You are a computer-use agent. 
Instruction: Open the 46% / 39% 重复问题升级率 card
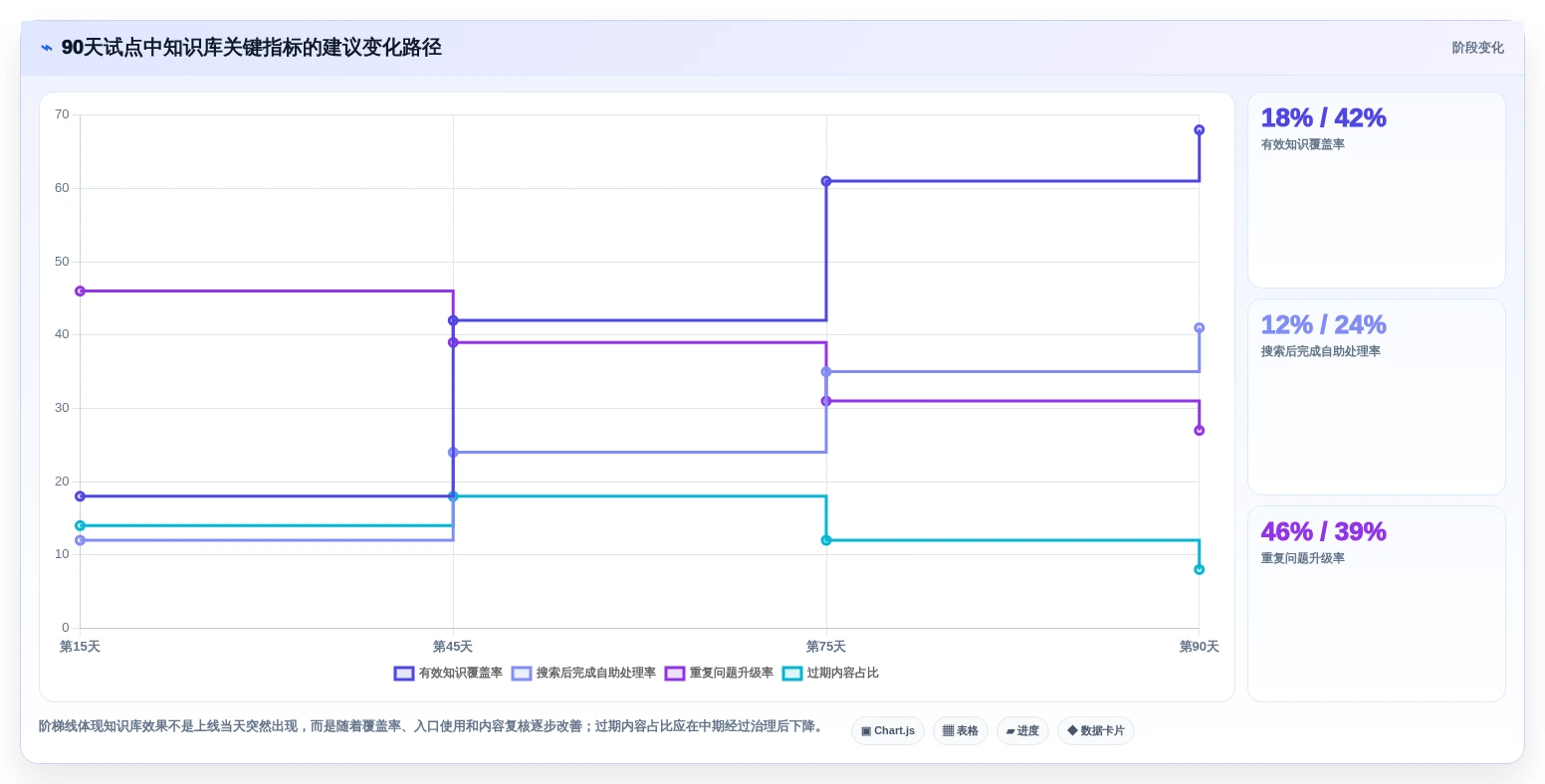click(1377, 604)
